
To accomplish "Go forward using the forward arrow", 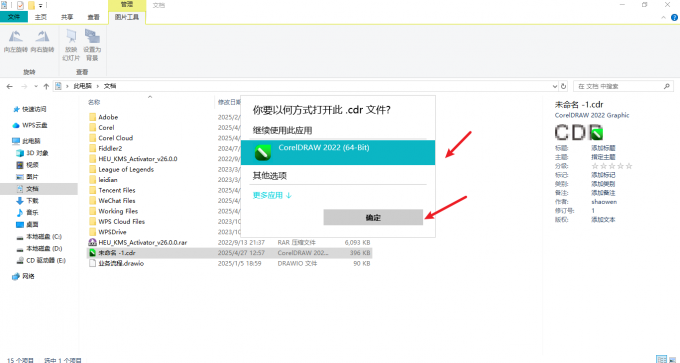I will [24, 86].
